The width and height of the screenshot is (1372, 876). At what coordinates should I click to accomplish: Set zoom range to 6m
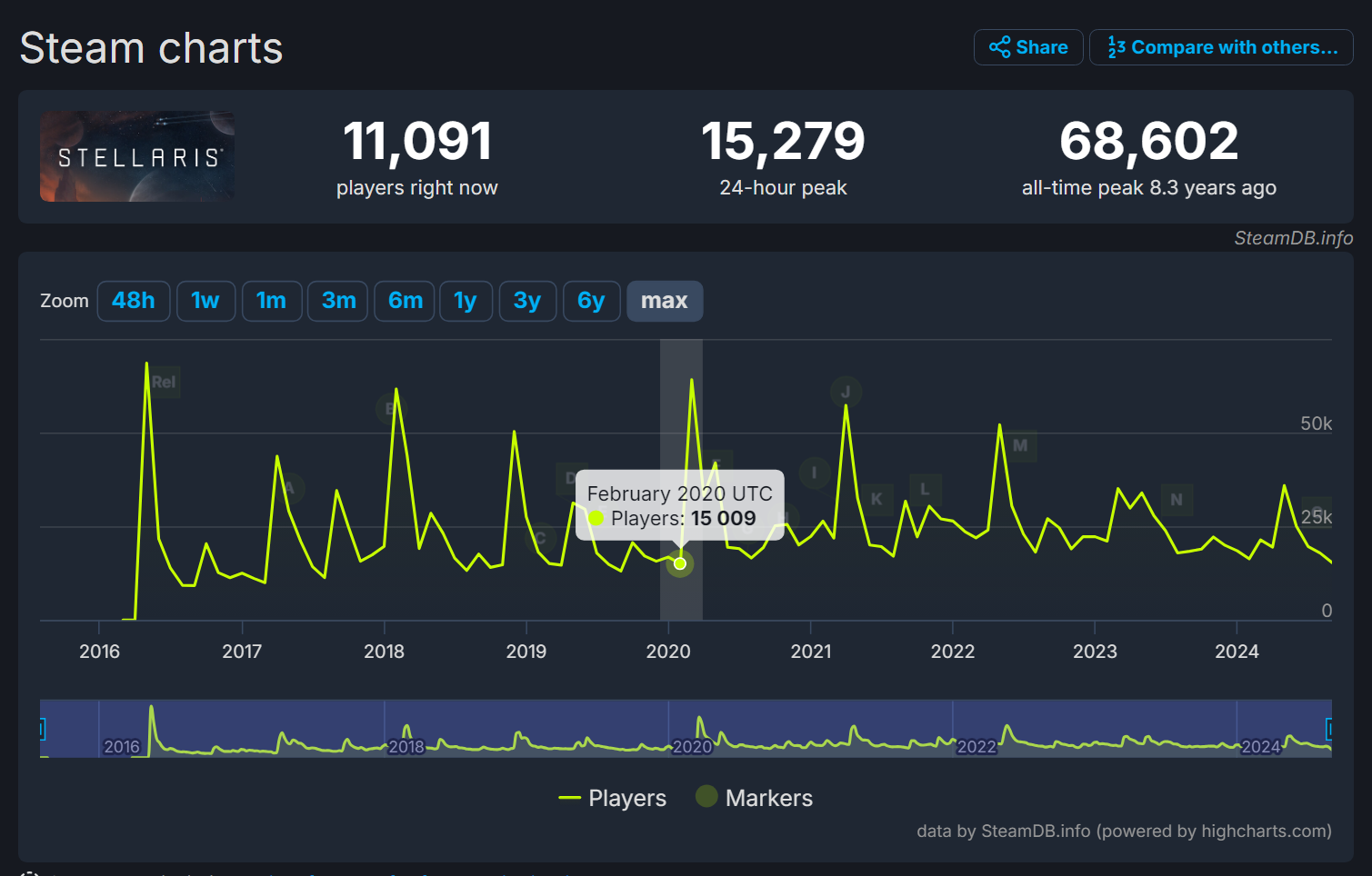point(405,301)
